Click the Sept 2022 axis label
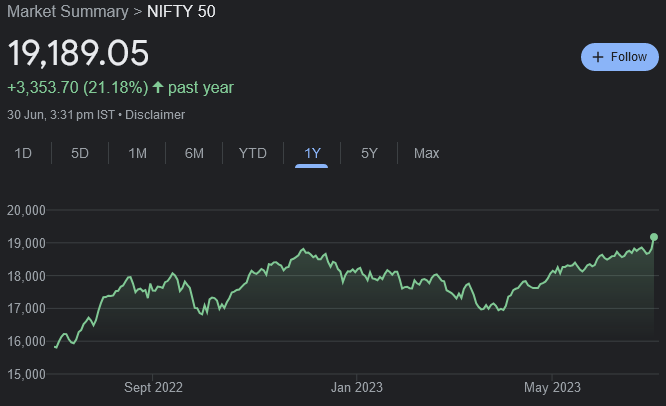 (153, 387)
